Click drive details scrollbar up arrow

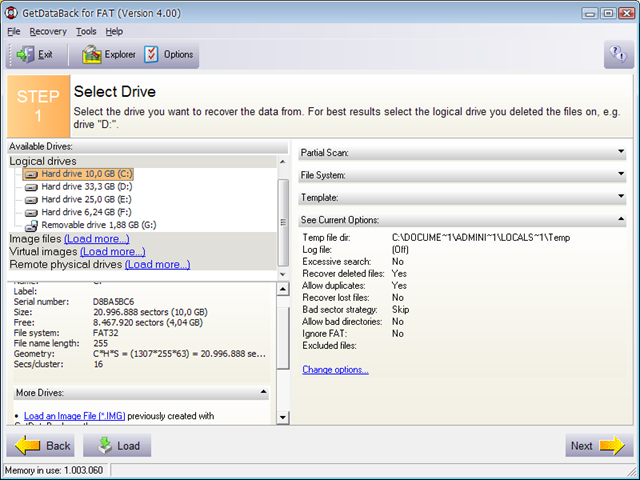coord(283,289)
